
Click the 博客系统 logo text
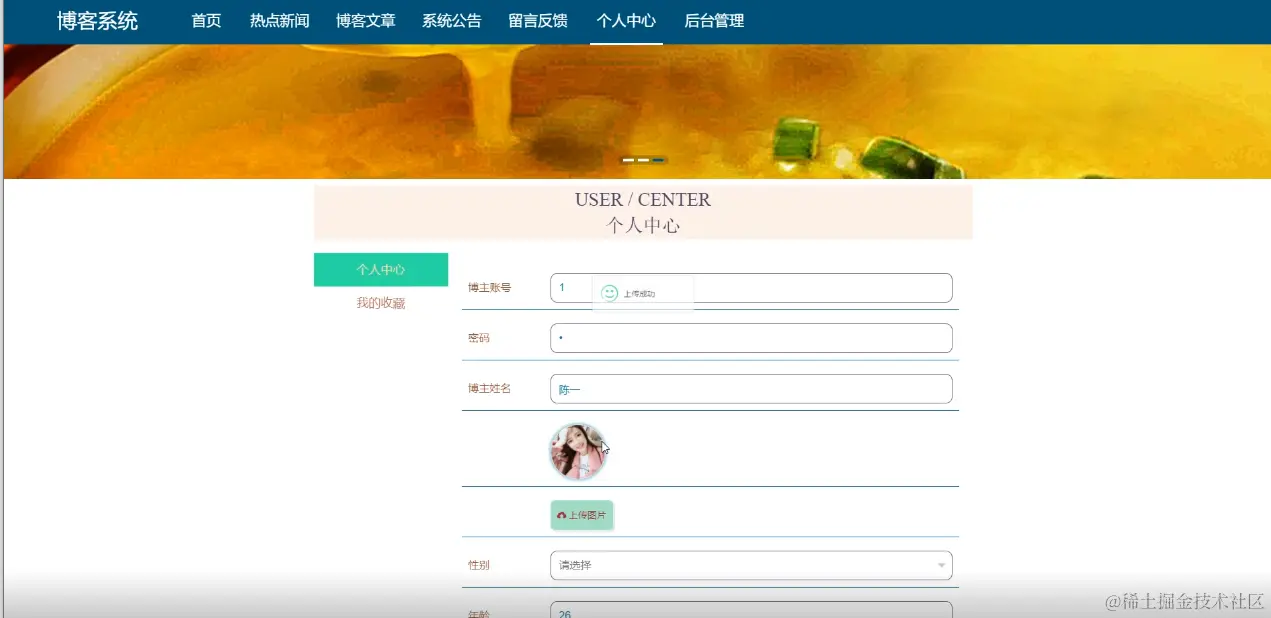[x=98, y=21]
